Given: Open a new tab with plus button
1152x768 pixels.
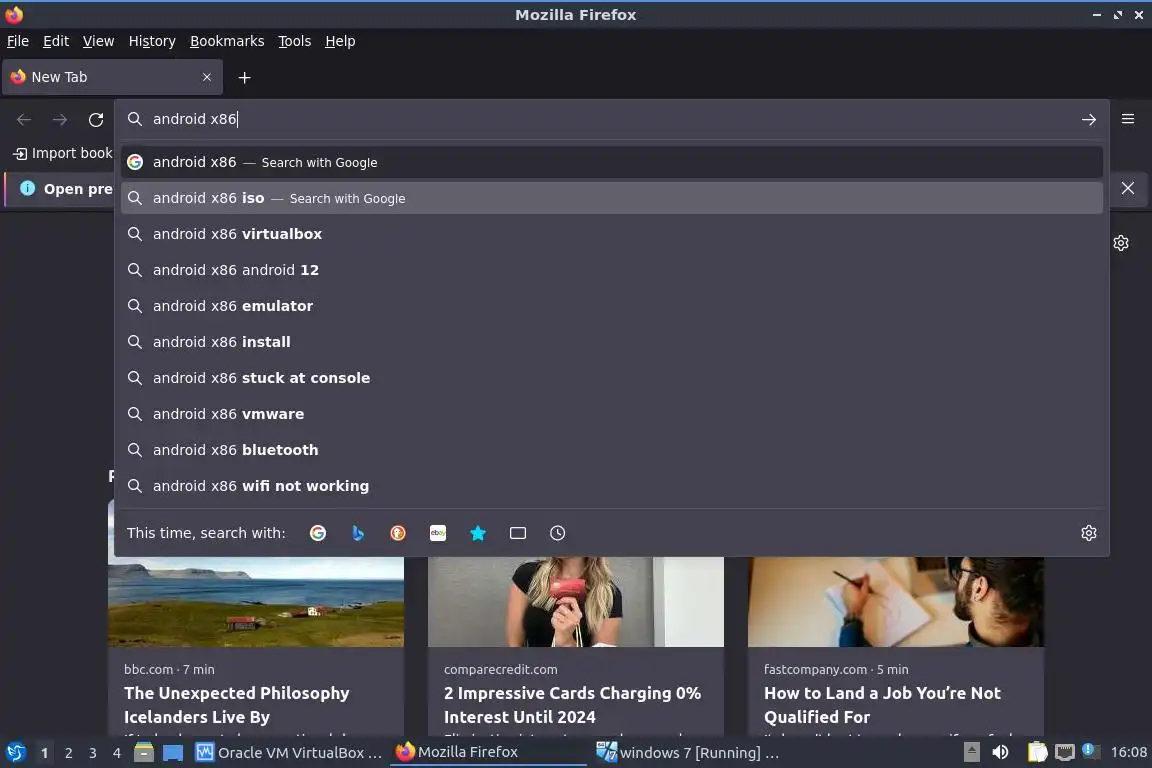Looking at the screenshot, I should (245, 77).
